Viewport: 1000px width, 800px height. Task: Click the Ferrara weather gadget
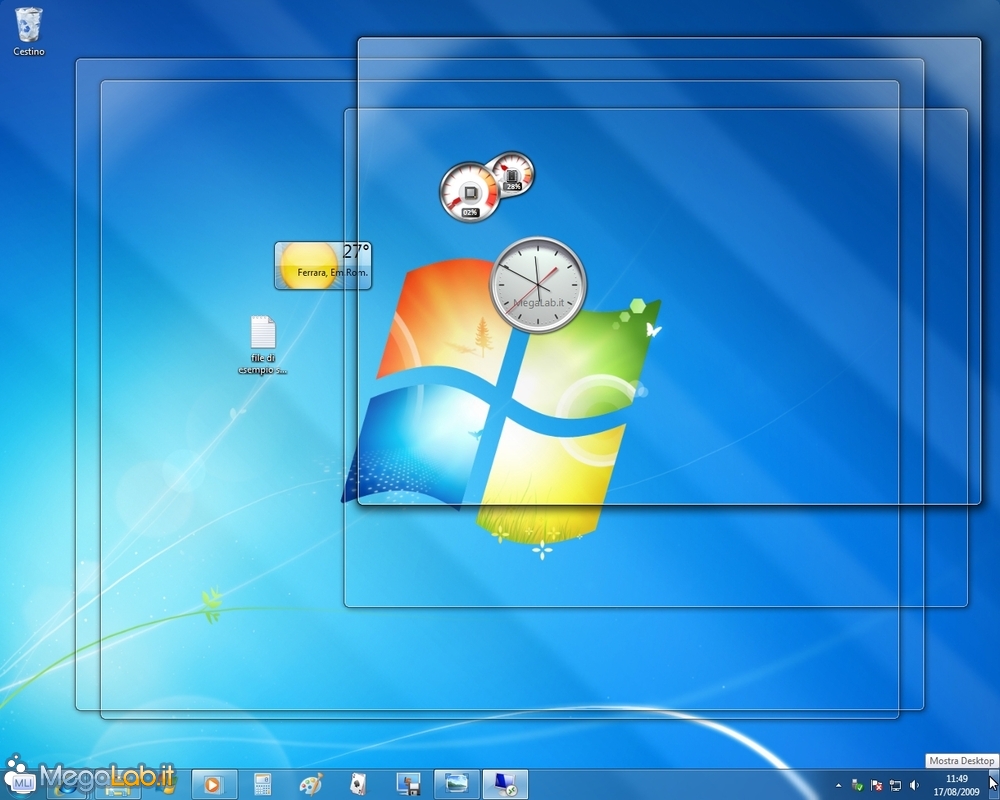point(323,265)
